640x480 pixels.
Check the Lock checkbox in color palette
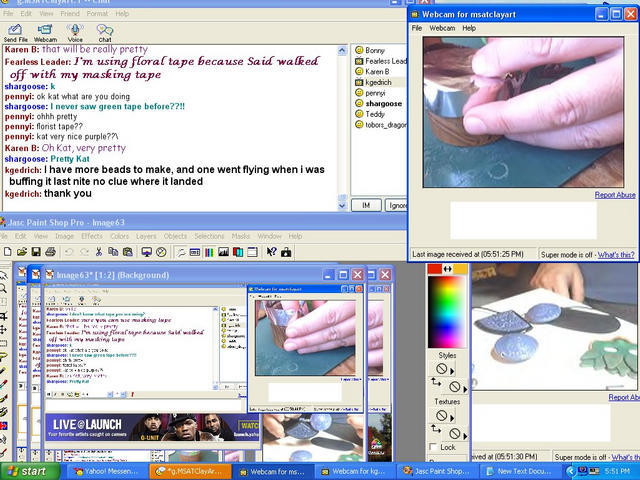pyautogui.click(x=433, y=447)
